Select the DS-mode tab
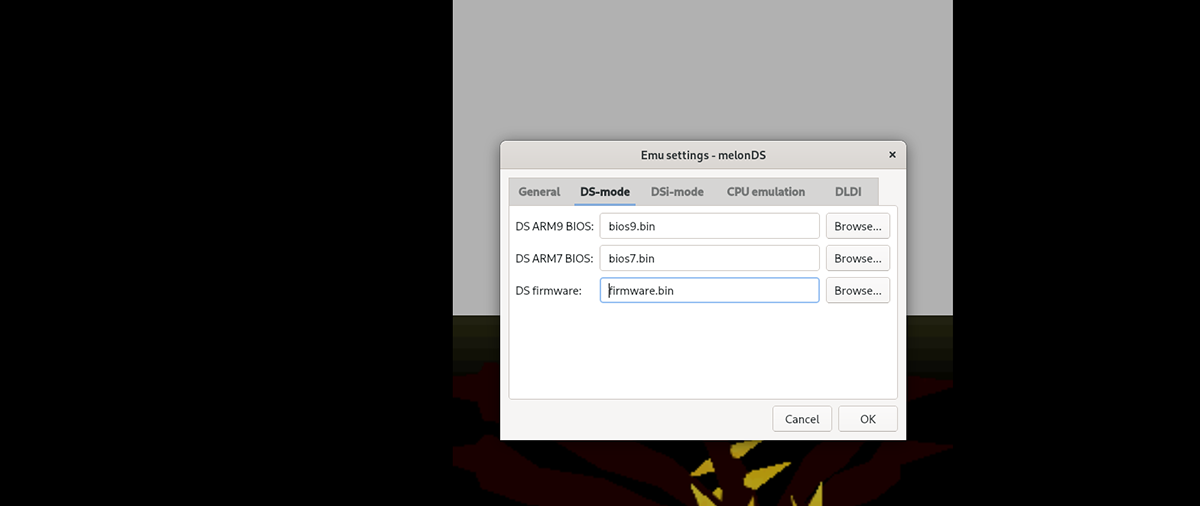This screenshot has width=1200, height=506. 605,192
